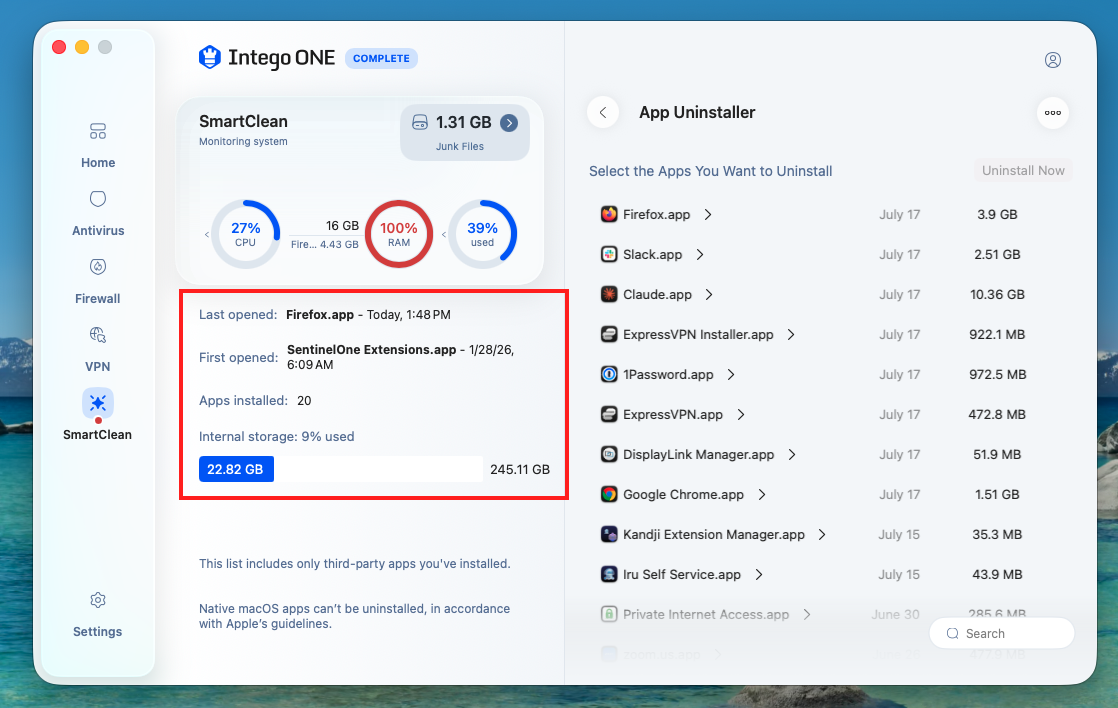
Task: Click the Junk Files drive icon
Action: (x=420, y=123)
